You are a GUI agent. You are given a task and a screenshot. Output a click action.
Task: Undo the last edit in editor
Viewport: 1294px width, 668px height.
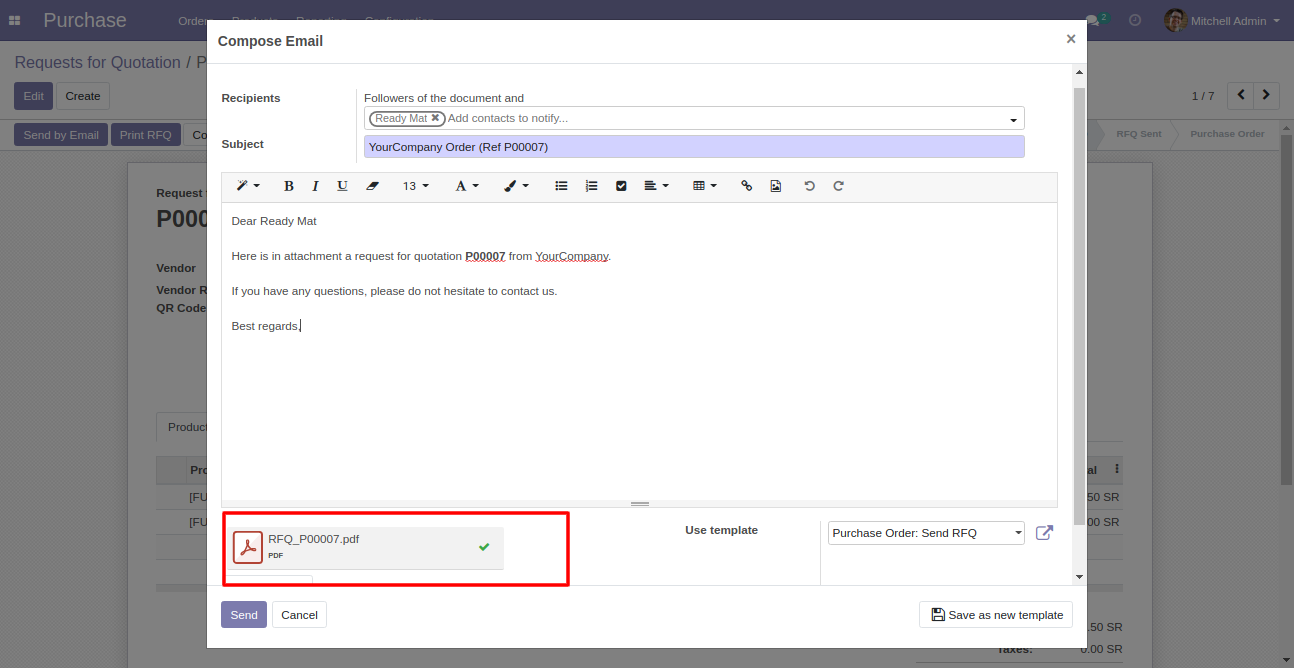click(x=809, y=186)
